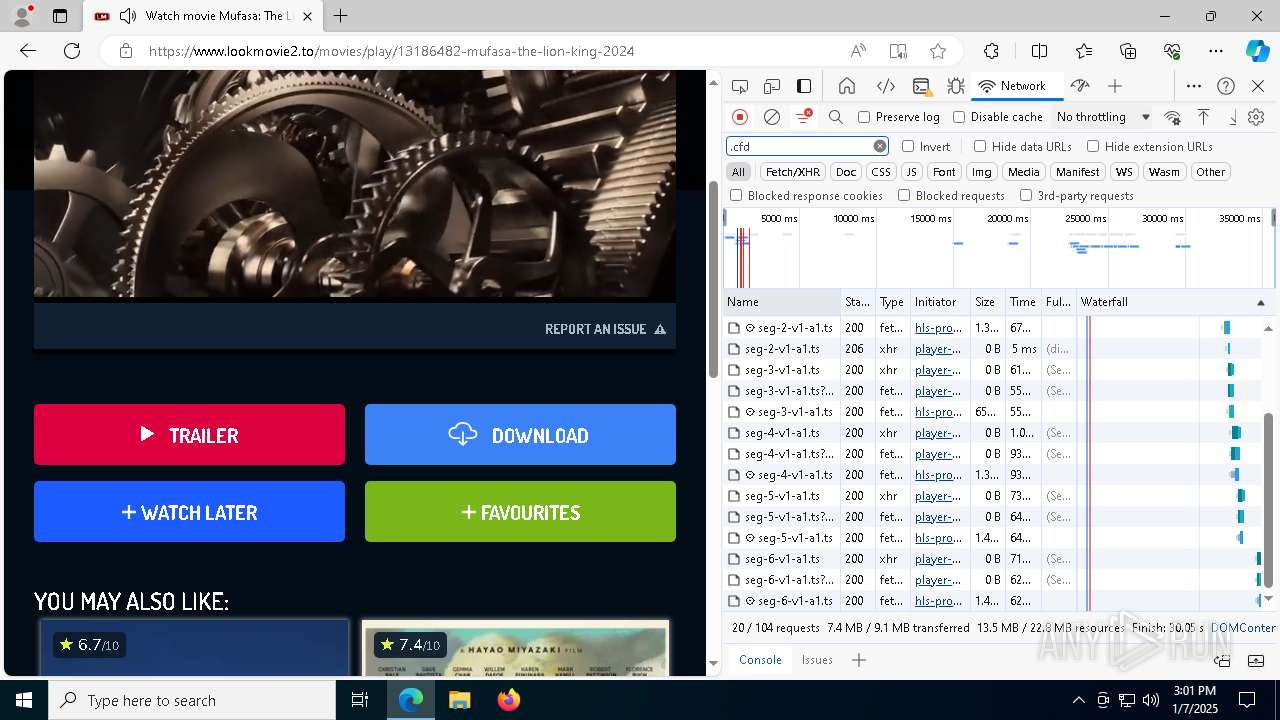Enable Disable cache checkbox

pyautogui.click(x=959, y=117)
